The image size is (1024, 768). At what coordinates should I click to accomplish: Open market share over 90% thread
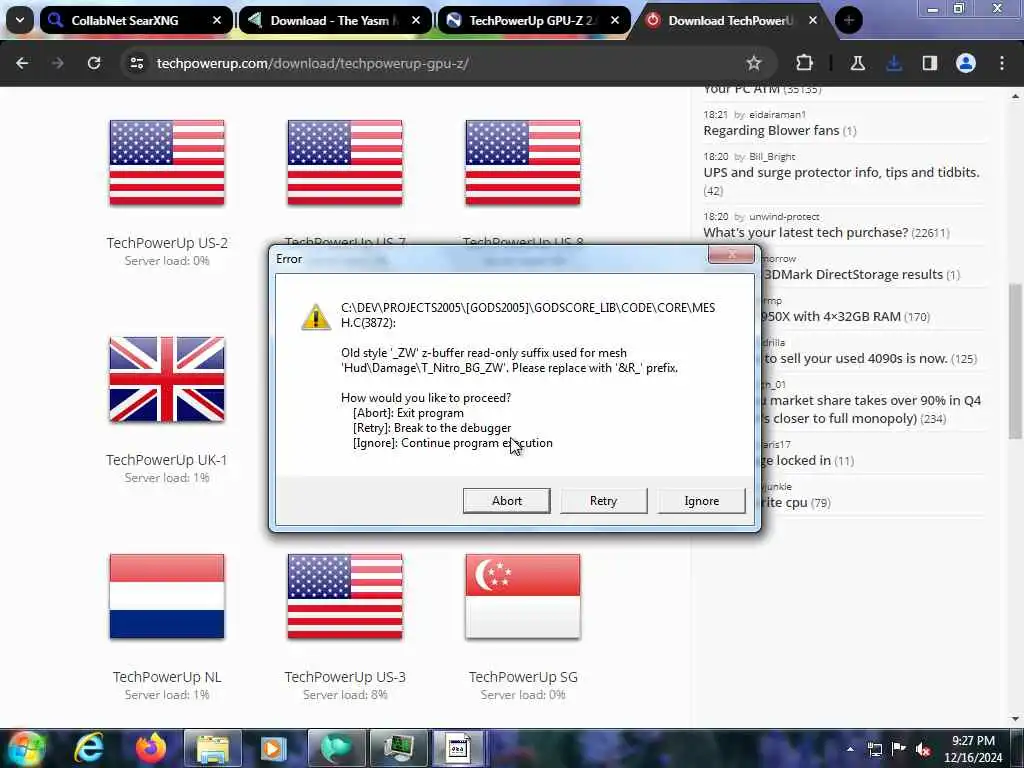click(871, 409)
